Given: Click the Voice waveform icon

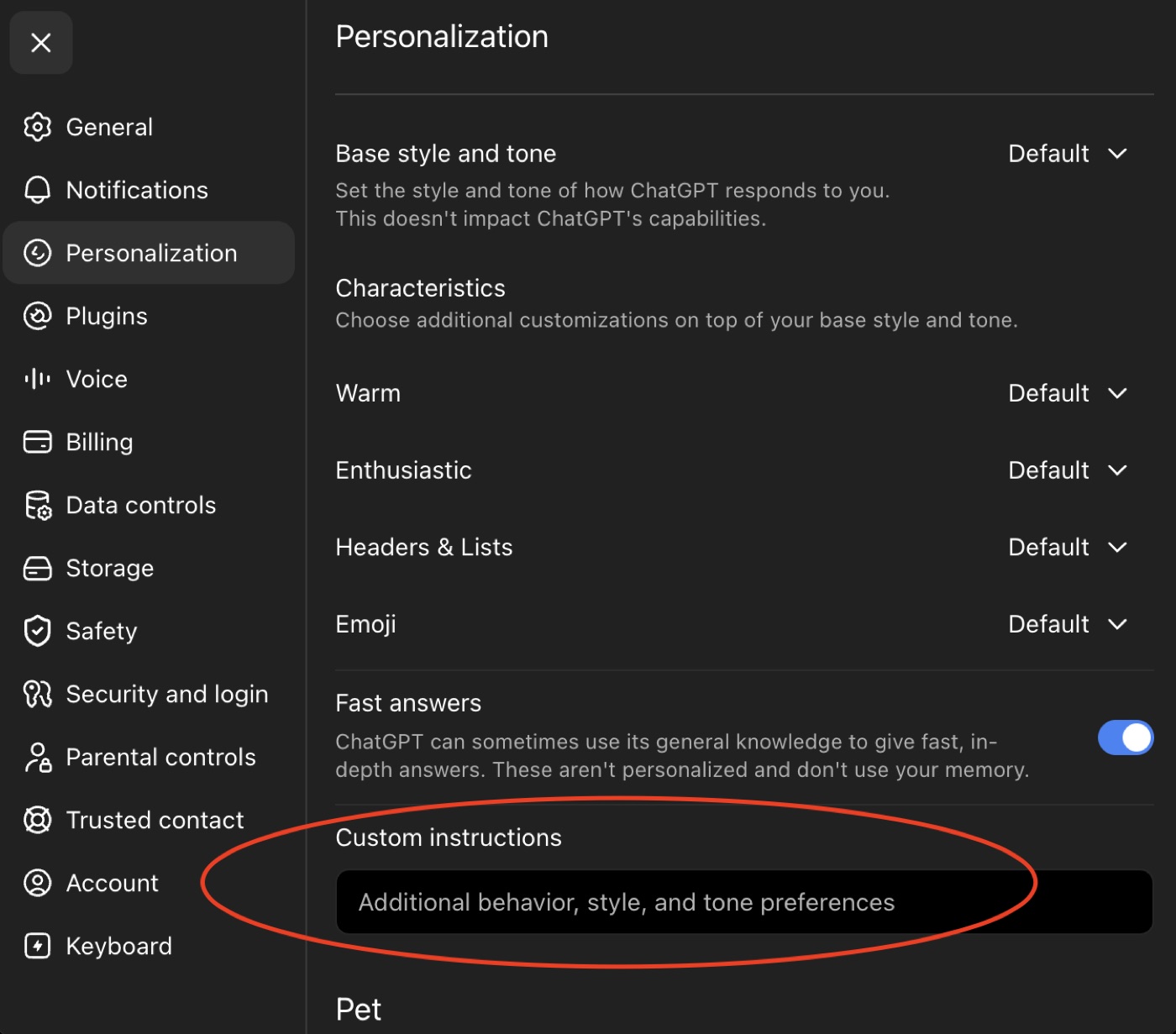Looking at the screenshot, I should point(37,379).
